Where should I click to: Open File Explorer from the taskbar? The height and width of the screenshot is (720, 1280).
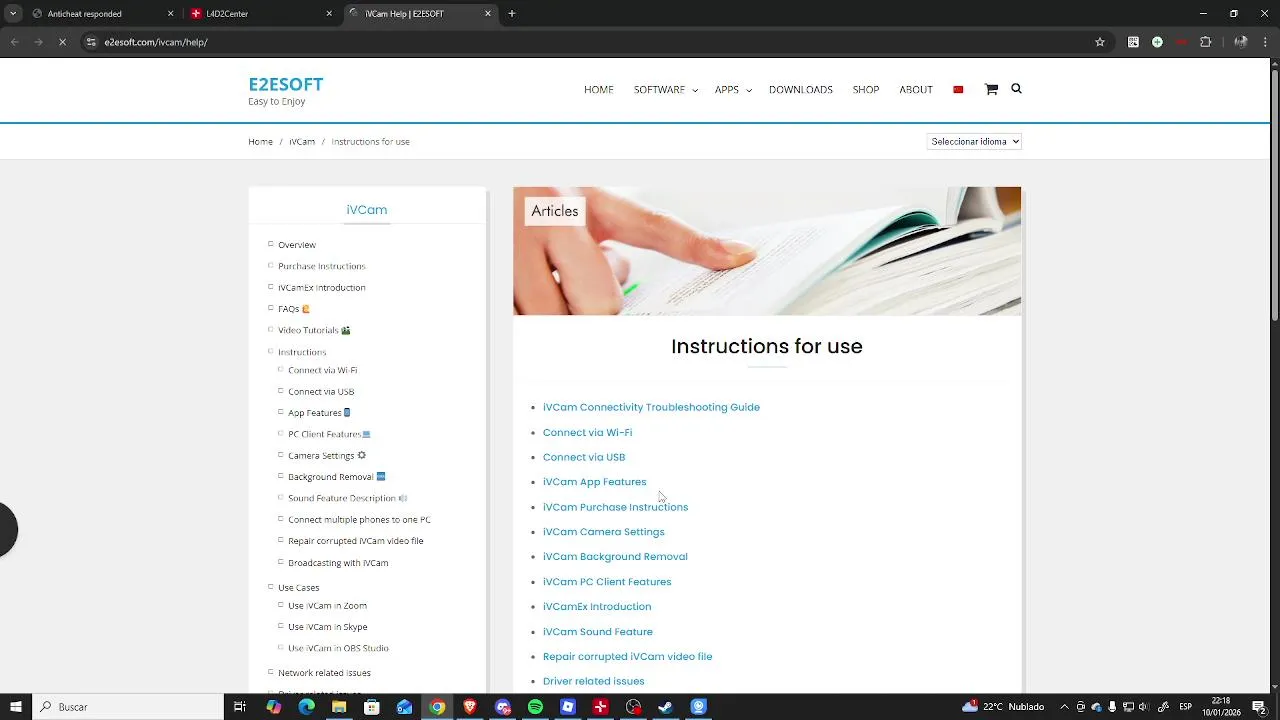pos(339,707)
